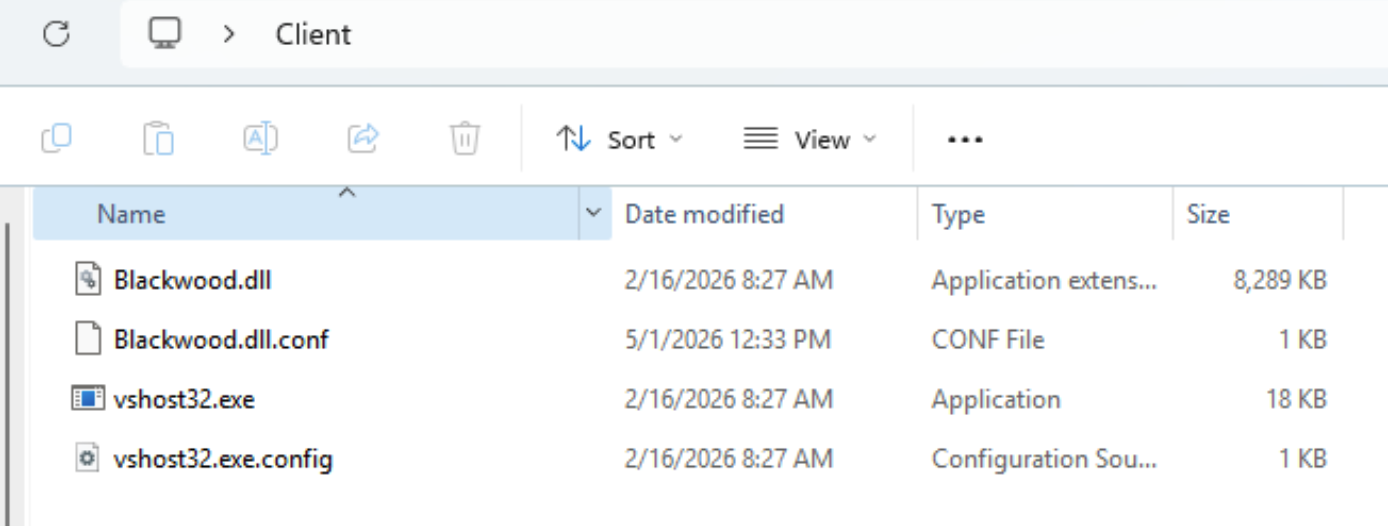Click the Copy toolbar icon
This screenshot has height=526, width=1388.
tap(57, 138)
